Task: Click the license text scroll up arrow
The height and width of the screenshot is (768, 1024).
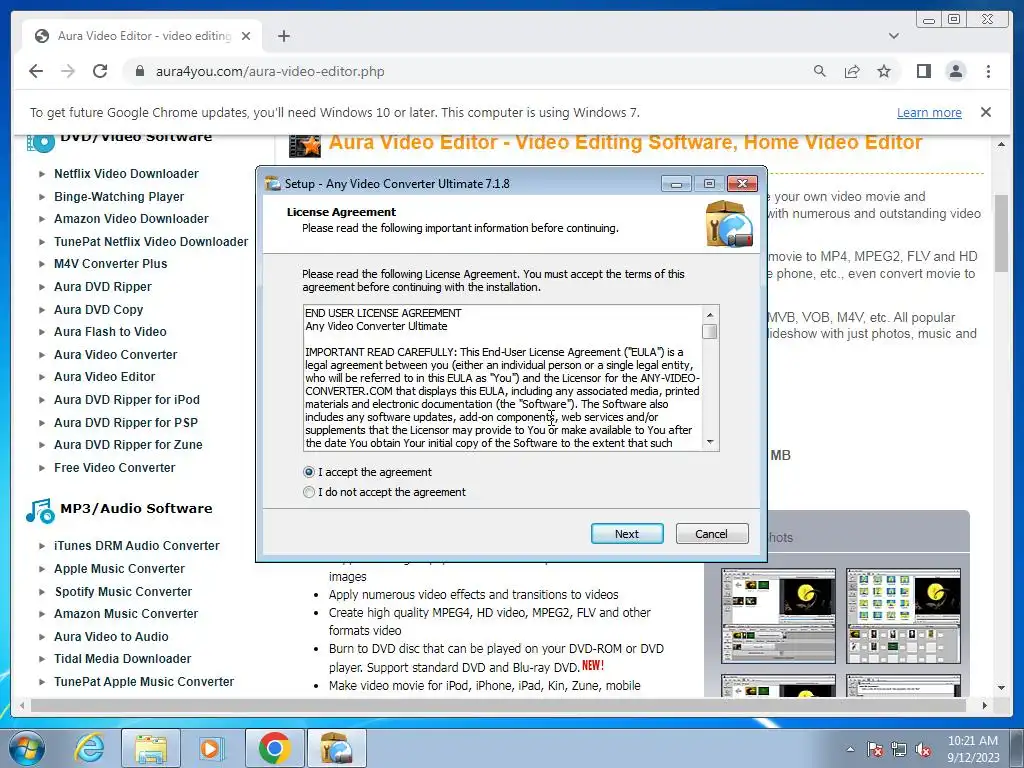Action: (710, 314)
